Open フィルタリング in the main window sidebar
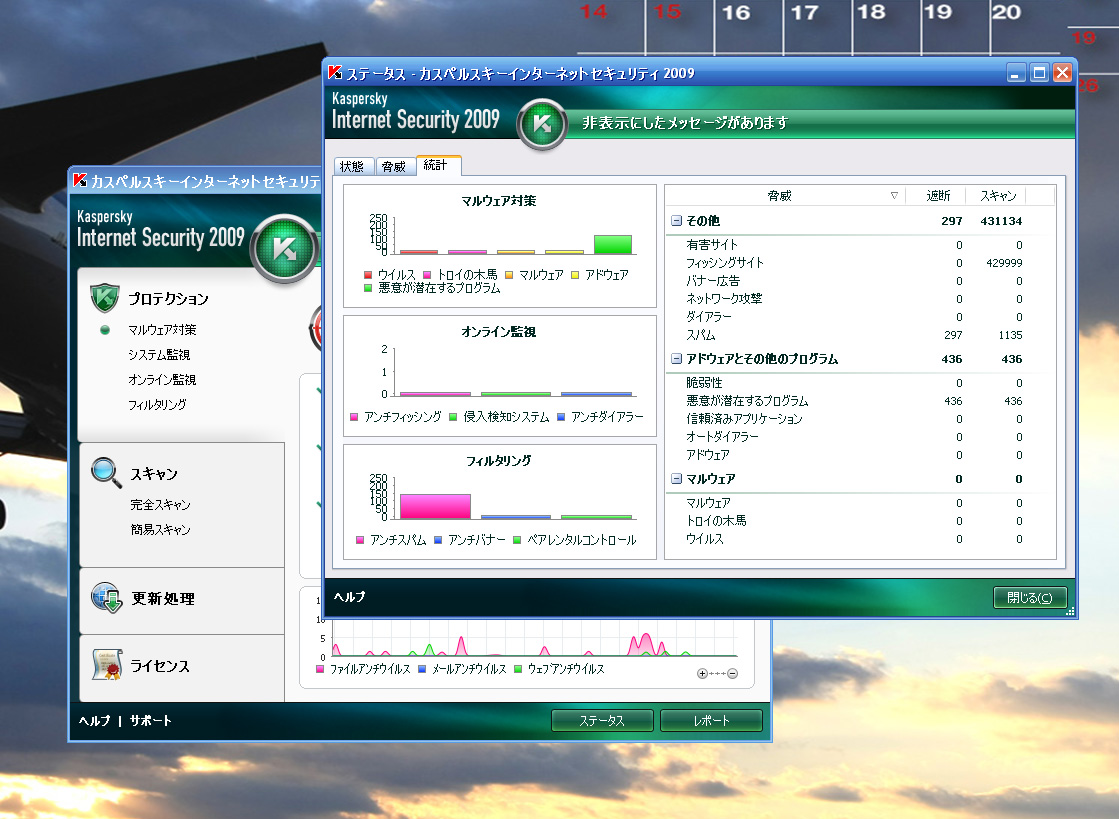The image size is (1119, 819). 157,405
